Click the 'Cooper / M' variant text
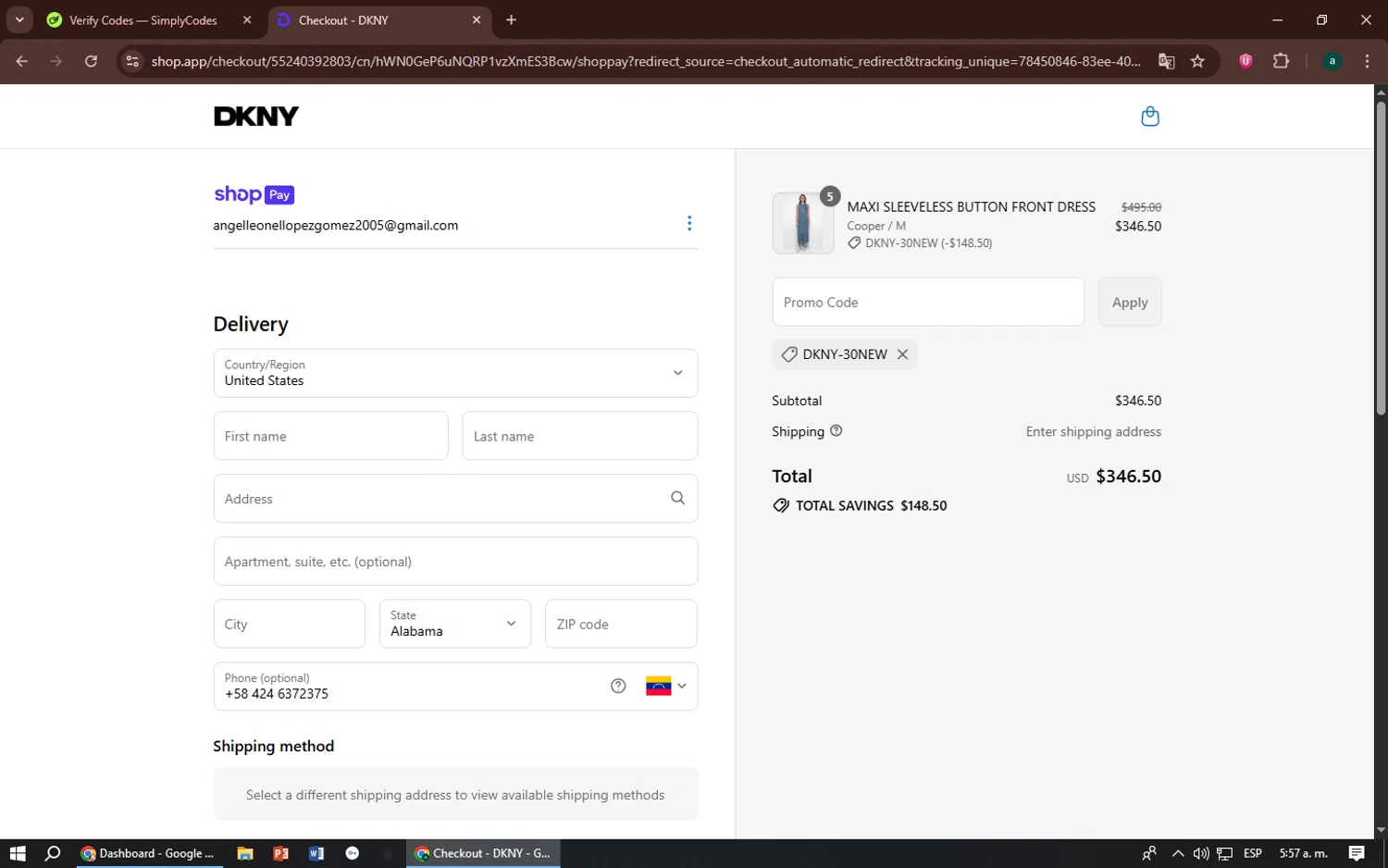1388x868 pixels. (x=876, y=226)
